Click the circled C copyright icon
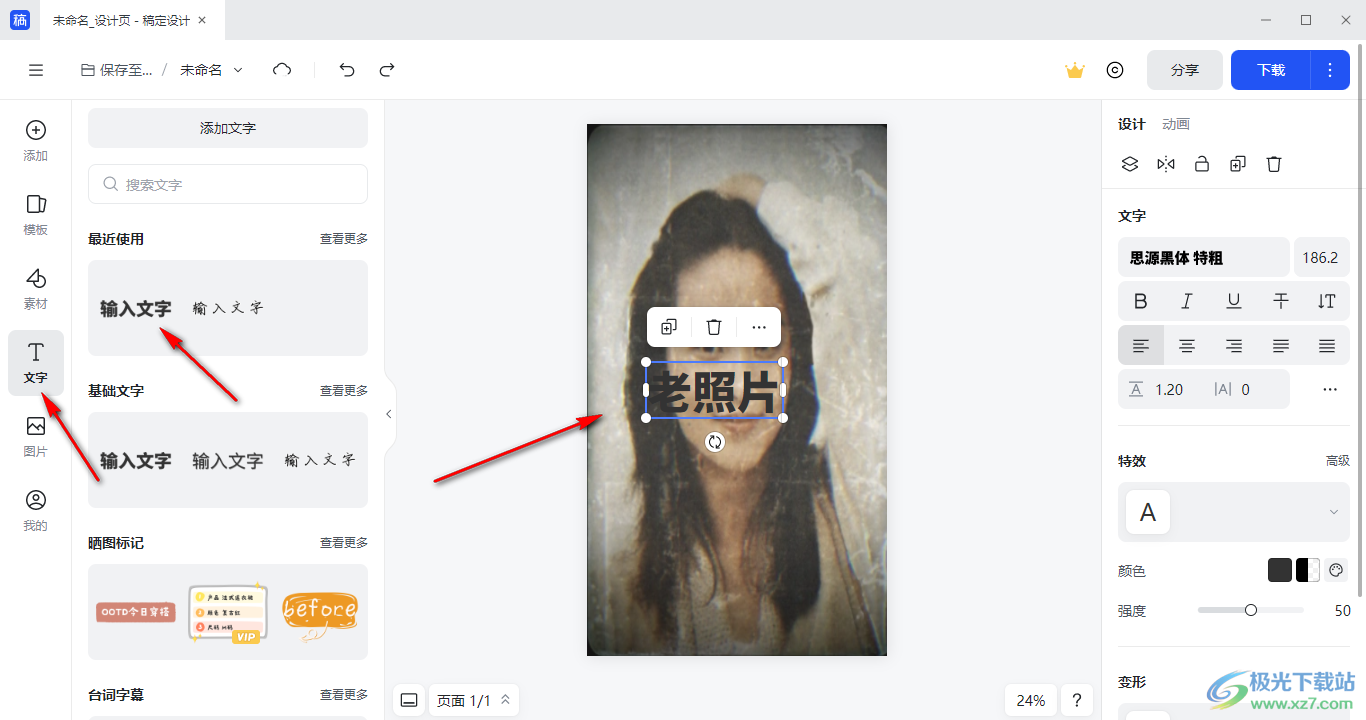The height and width of the screenshot is (720, 1366). pyautogui.click(x=1115, y=70)
